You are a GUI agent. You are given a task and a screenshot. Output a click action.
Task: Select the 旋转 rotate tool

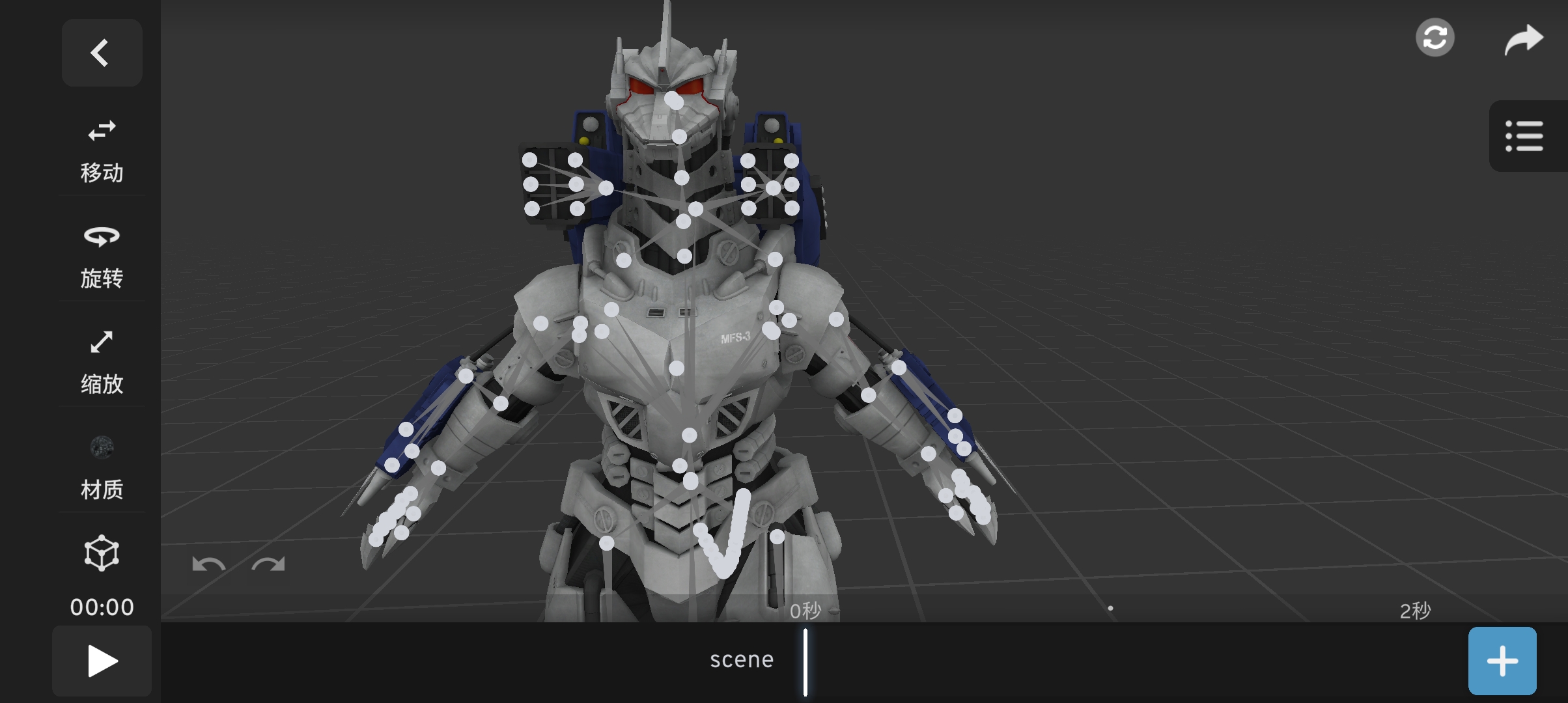pos(102,255)
